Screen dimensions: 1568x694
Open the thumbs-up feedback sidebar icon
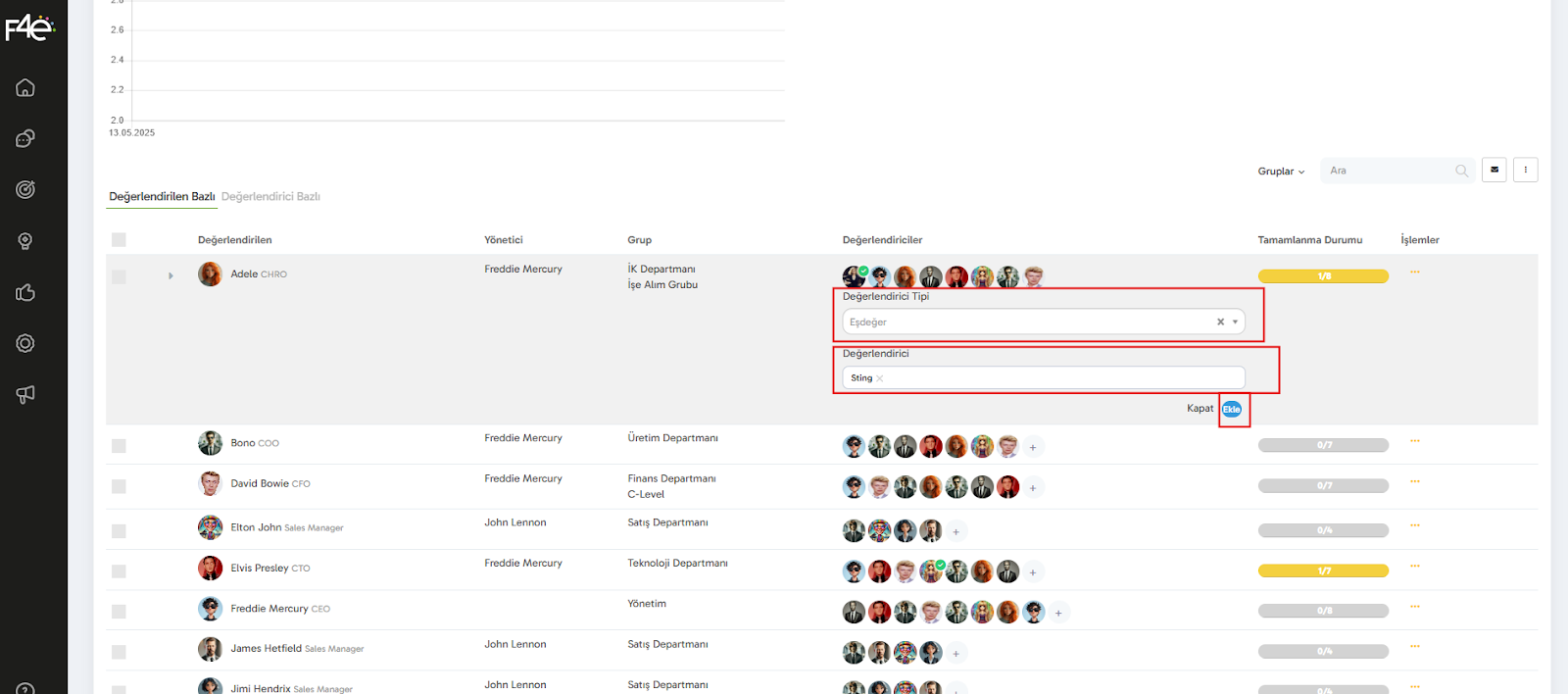tap(25, 292)
